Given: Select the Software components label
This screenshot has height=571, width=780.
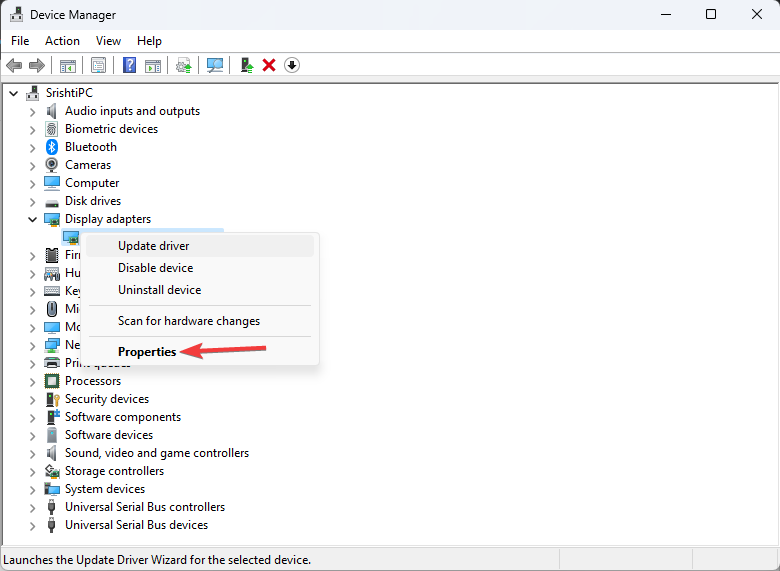Looking at the screenshot, I should coord(123,417).
